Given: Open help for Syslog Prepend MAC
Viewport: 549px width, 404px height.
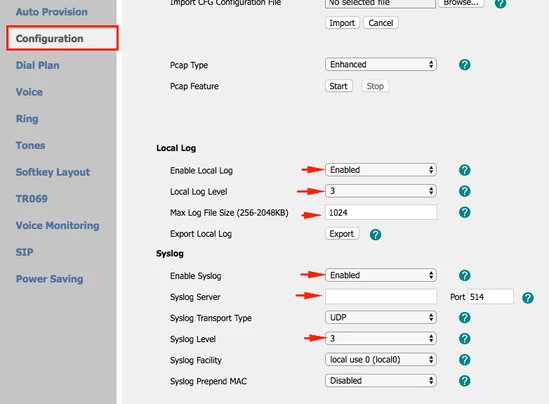Looking at the screenshot, I should tap(464, 381).
